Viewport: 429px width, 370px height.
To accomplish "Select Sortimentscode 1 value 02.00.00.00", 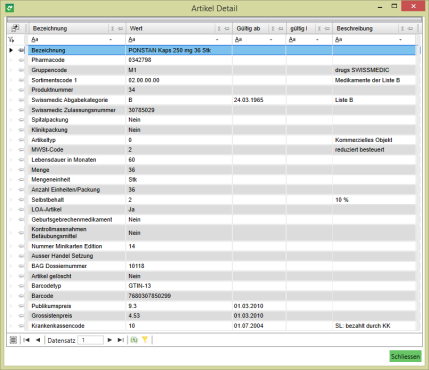I will pos(144,80).
